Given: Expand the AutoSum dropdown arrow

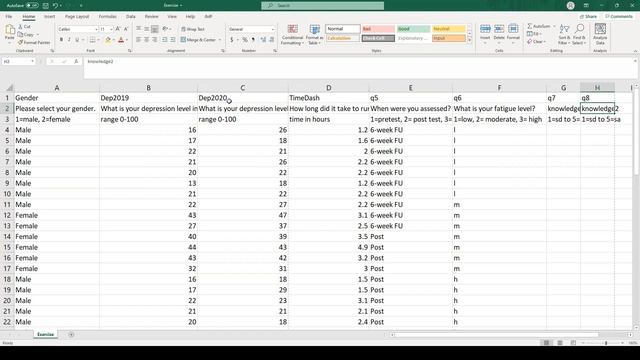Looking at the screenshot, I should (x=554, y=26).
